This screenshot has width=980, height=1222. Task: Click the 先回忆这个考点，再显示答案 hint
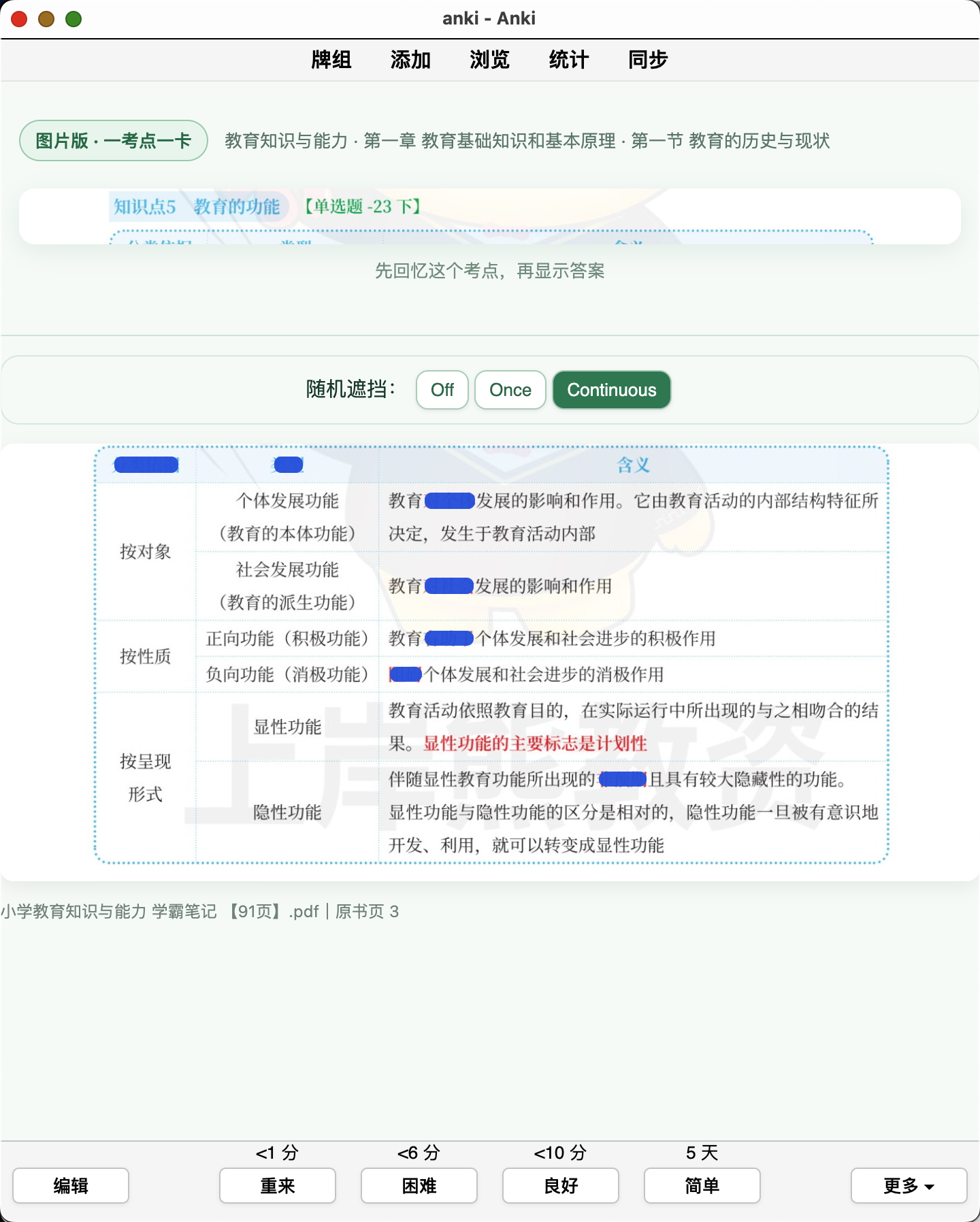[x=490, y=271]
